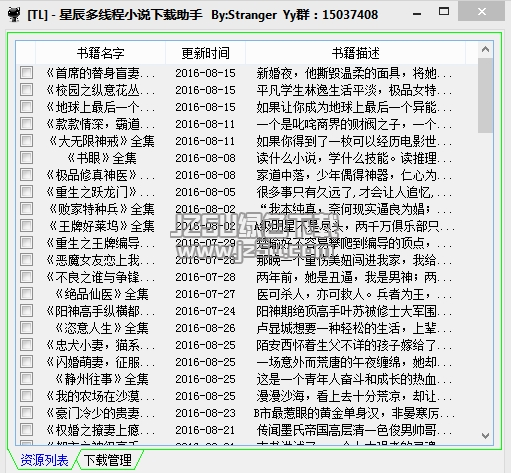511x473 pixels.
Task: Select checkbox for 《王牌好莱坞》全集
Action: (x=26, y=226)
